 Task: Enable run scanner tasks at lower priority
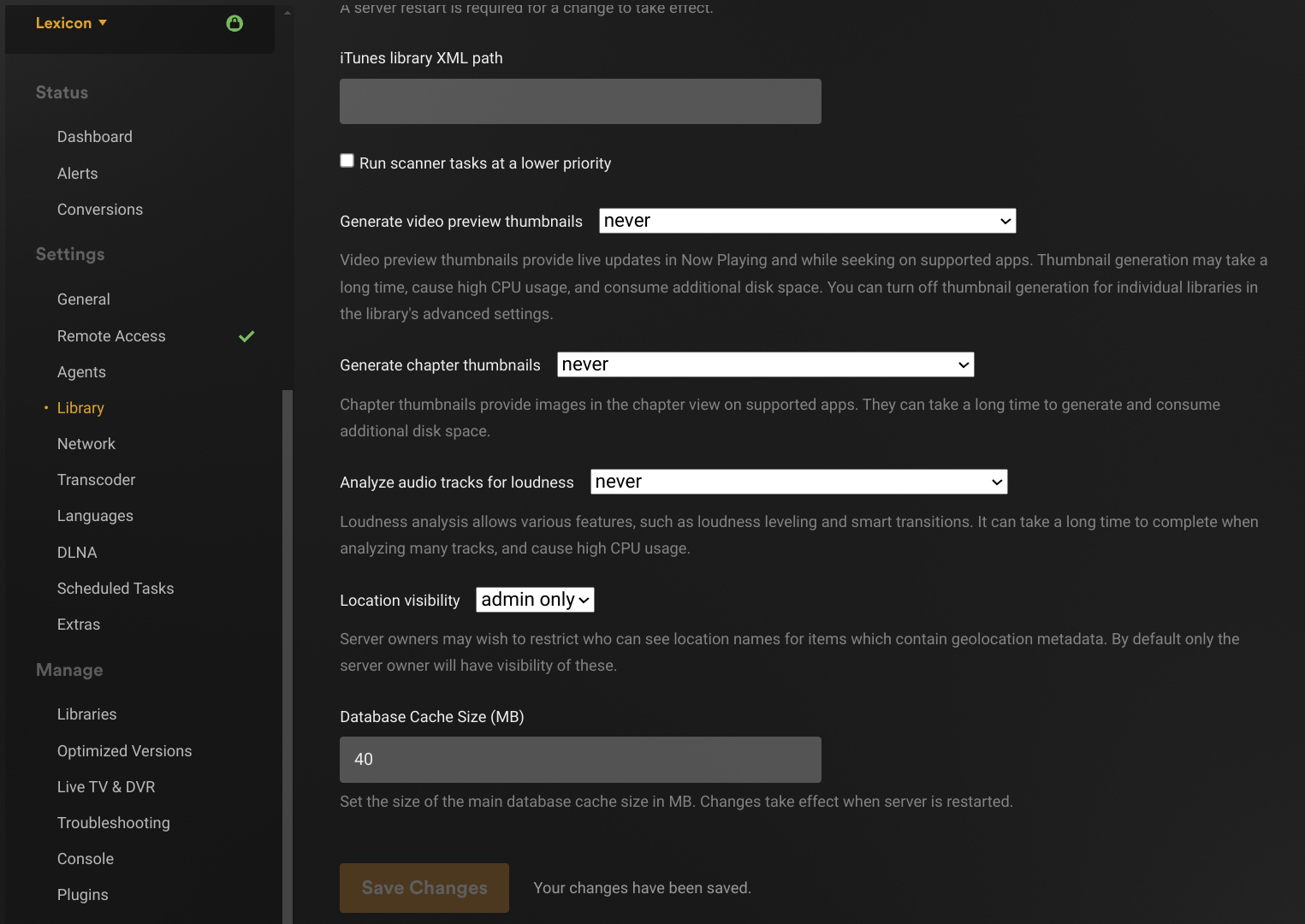[x=347, y=161]
